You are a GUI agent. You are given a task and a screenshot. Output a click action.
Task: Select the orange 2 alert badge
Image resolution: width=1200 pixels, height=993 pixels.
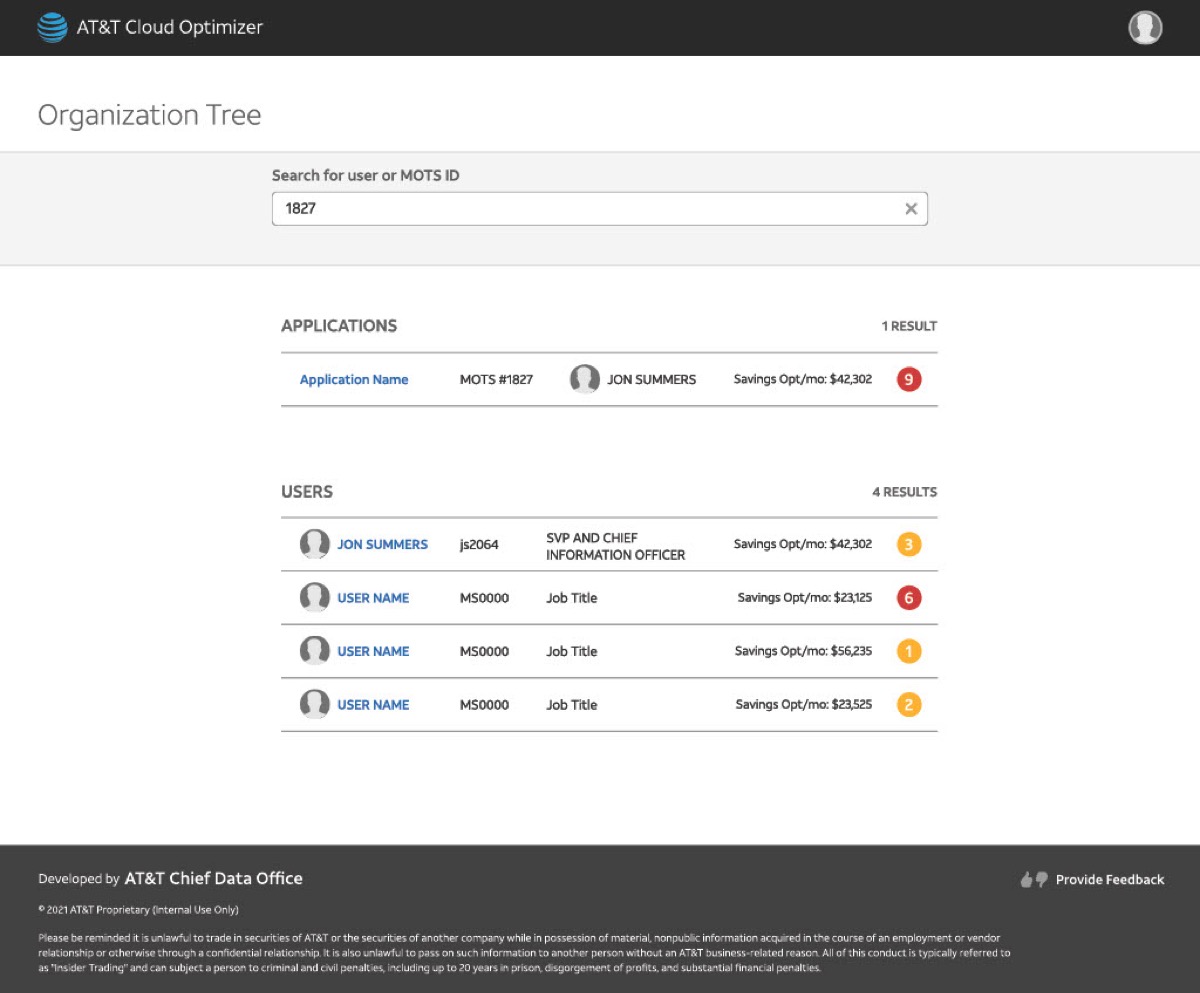pos(909,705)
